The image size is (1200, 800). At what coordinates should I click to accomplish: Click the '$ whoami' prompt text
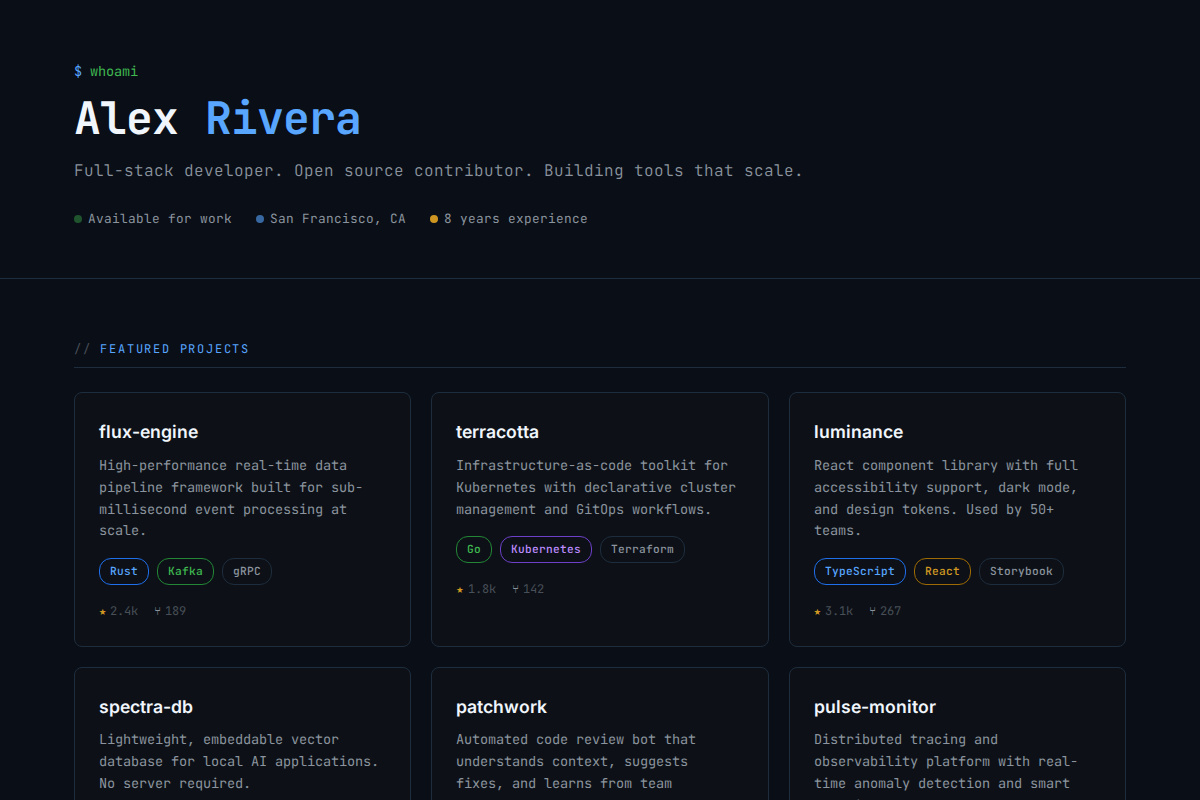pyautogui.click(x=106, y=71)
